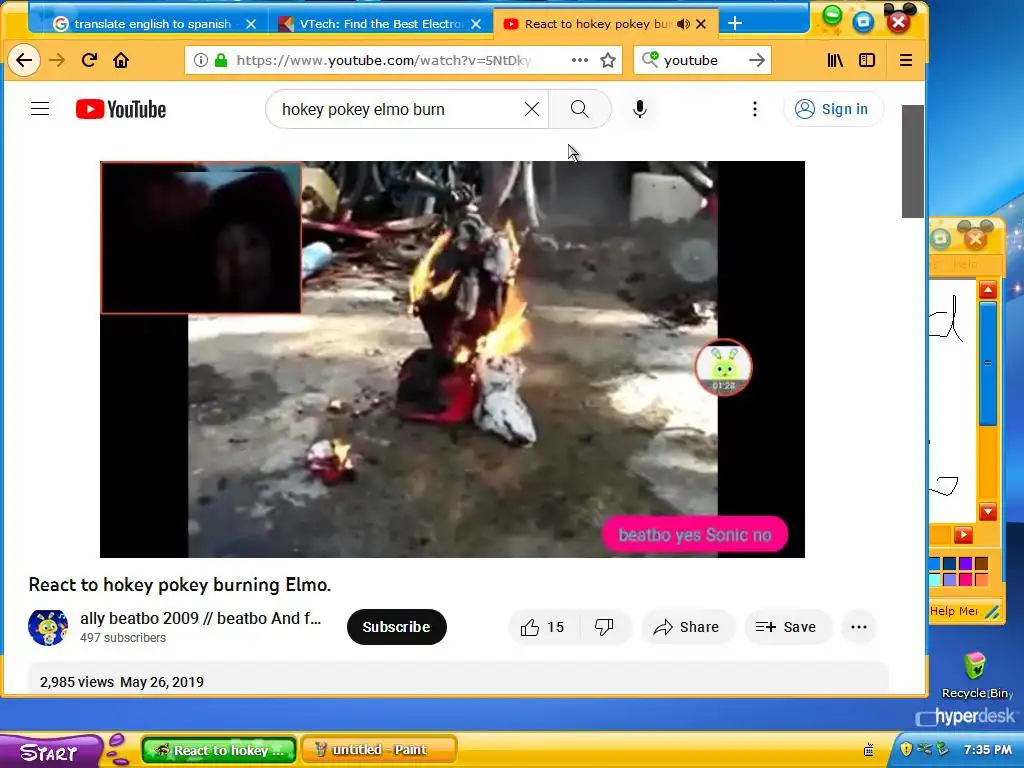Image resolution: width=1024 pixels, height=768 pixels.
Task: Open the browser library icon
Action: 835,61
